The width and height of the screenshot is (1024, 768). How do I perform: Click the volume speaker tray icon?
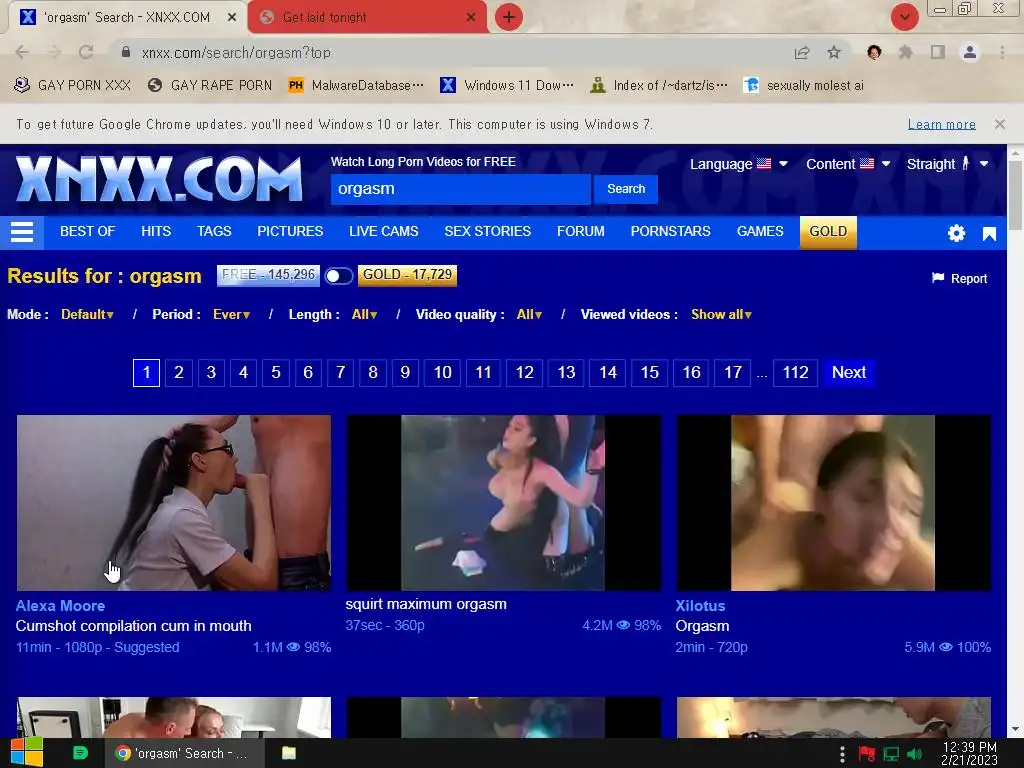[914, 754]
